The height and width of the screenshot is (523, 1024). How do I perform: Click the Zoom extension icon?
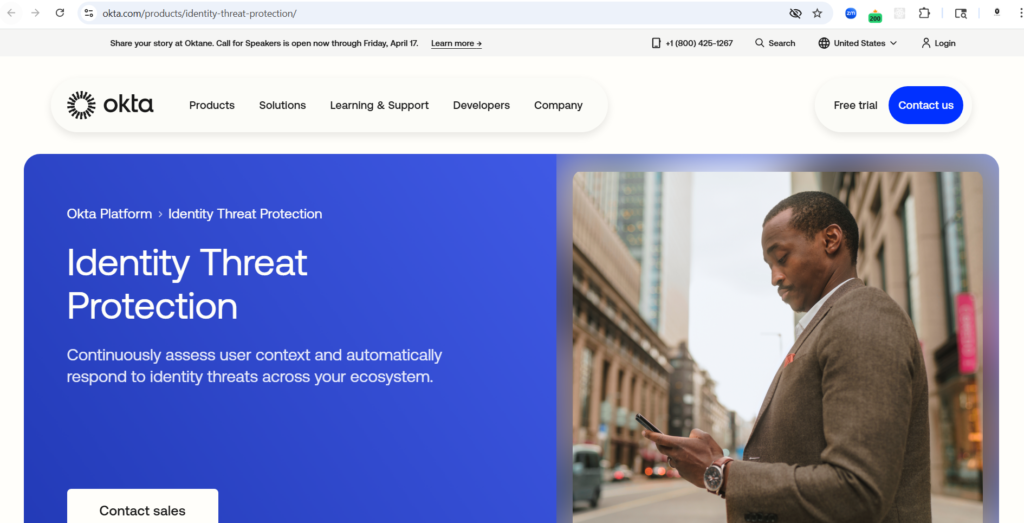point(851,13)
